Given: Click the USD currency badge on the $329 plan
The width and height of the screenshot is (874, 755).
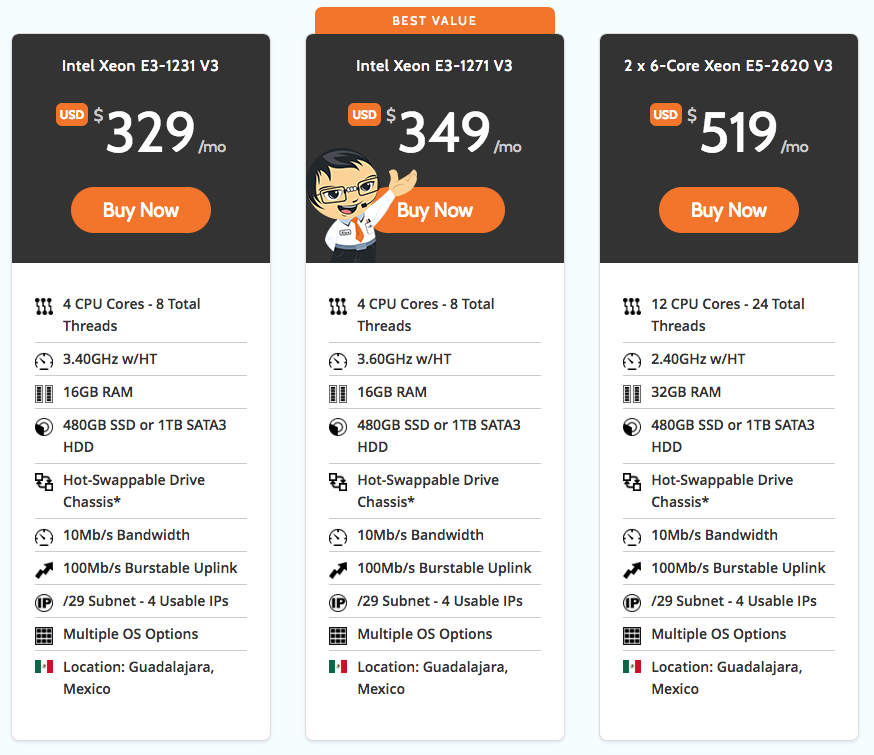Looking at the screenshot, I should [x=72, y=115].
